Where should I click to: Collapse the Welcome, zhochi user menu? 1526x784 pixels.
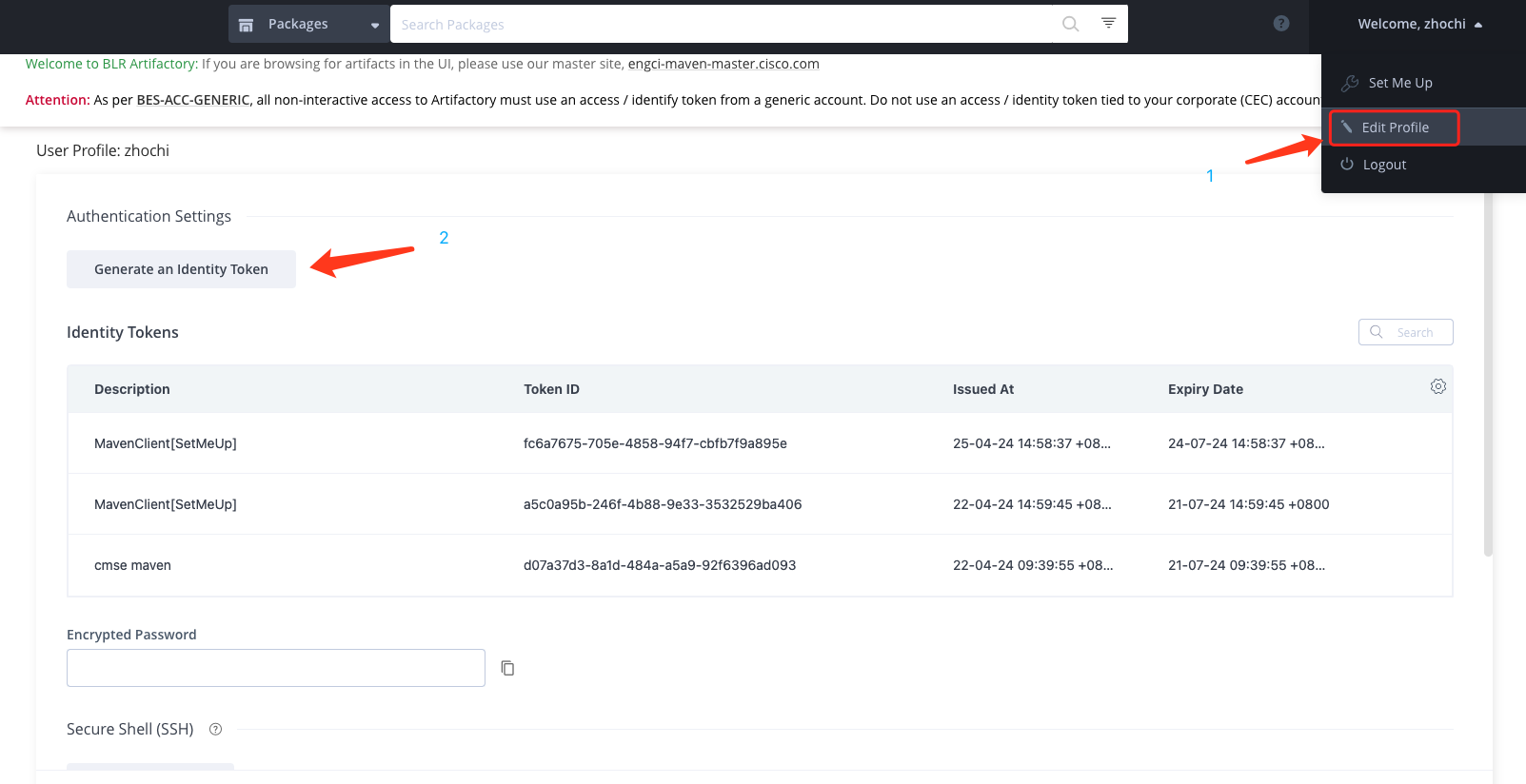point(1419,24)
